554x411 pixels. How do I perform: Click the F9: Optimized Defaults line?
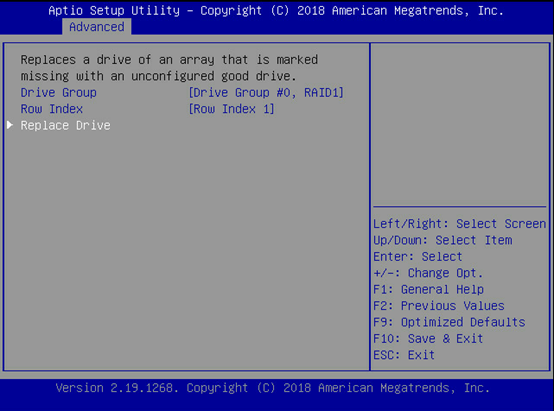(449, 322)
